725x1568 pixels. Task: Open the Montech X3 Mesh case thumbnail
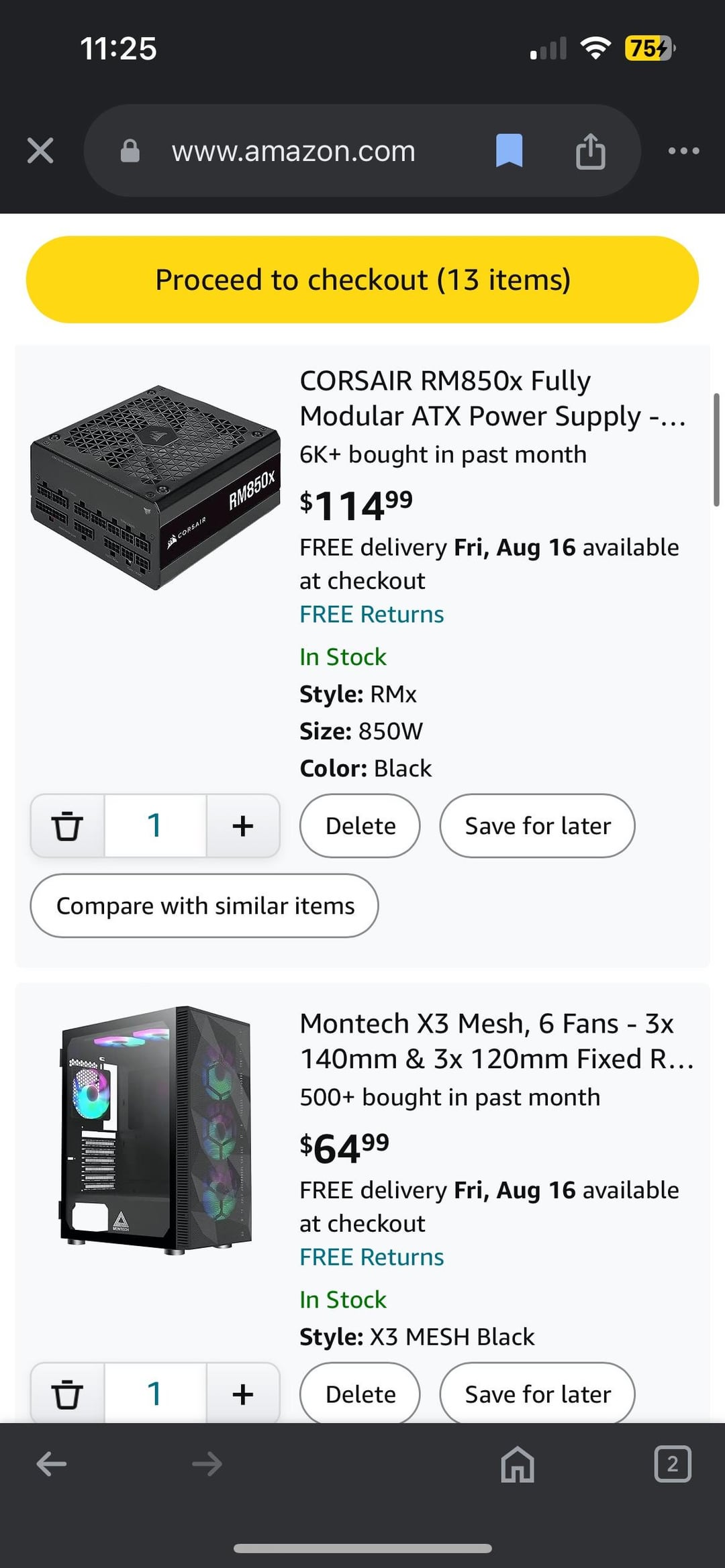click(156, 1130)
